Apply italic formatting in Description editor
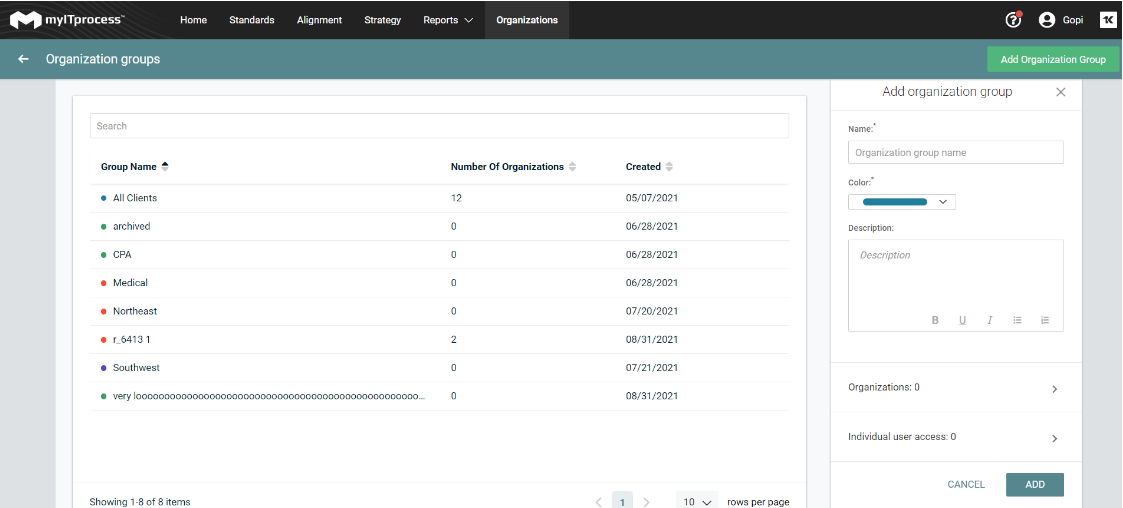1123x508 pixels. point(989,320)
